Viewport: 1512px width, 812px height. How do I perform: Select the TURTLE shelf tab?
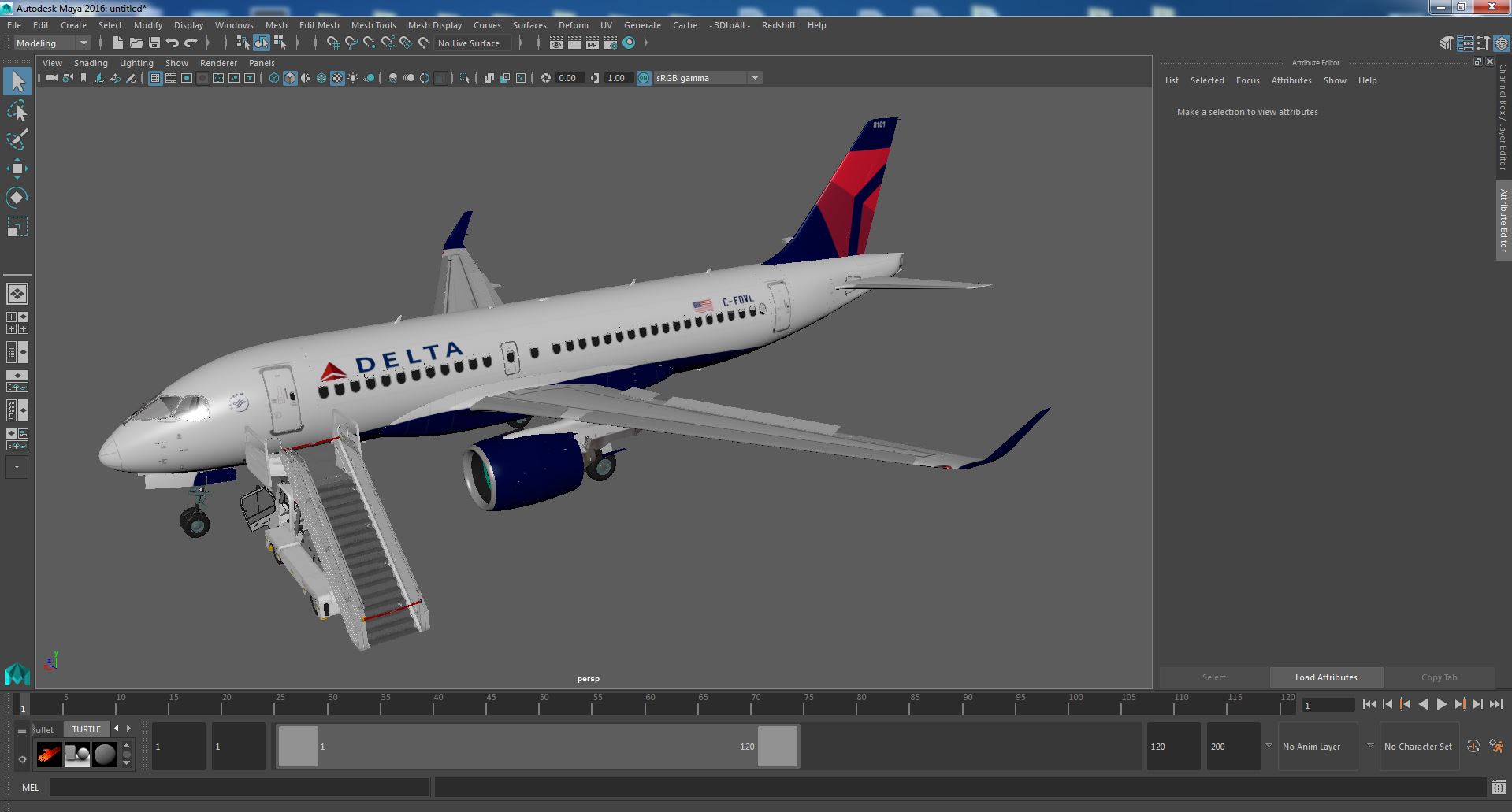(87, 729)
